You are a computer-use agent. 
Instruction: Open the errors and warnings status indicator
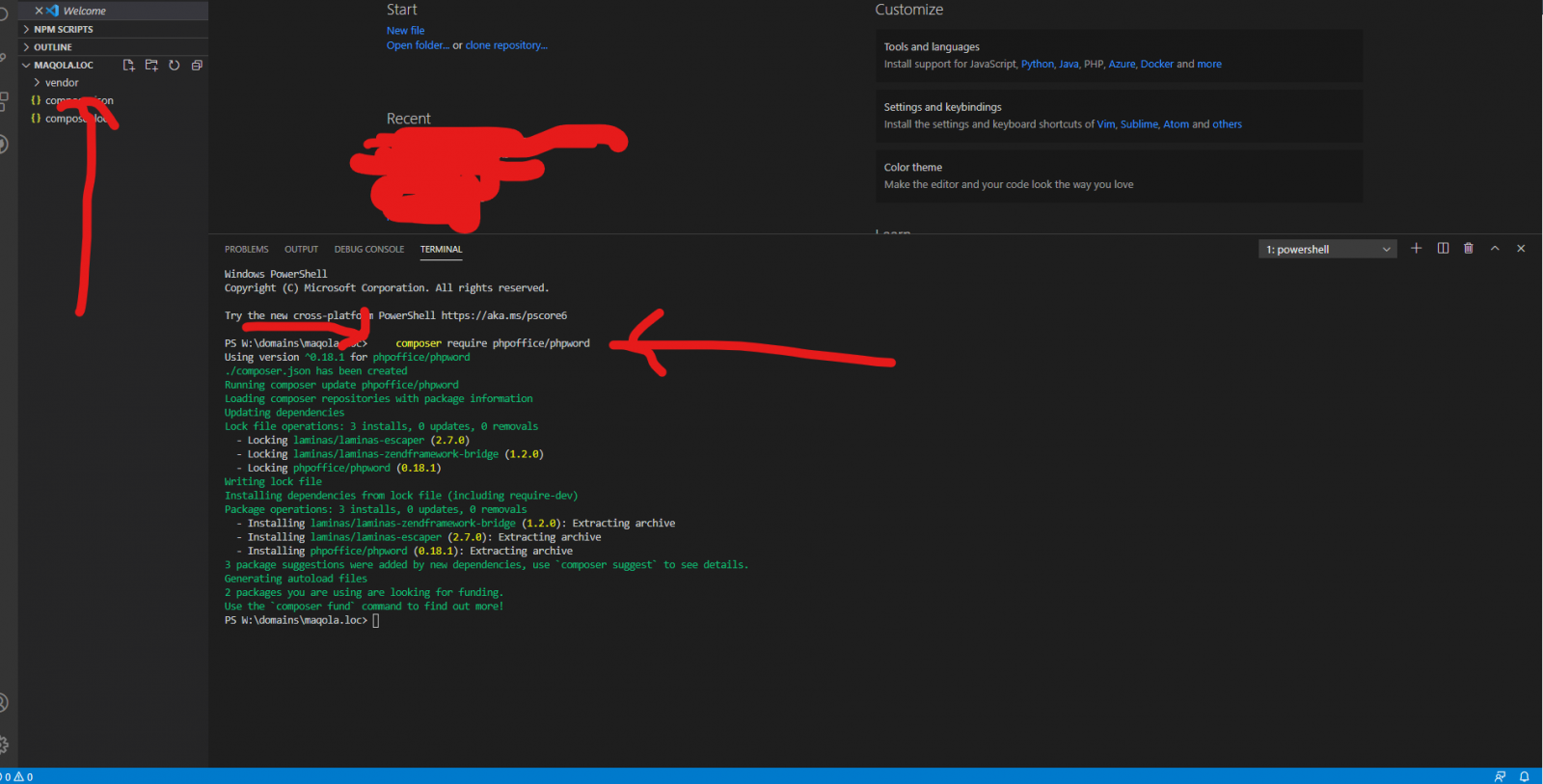(x=18, y=776)
